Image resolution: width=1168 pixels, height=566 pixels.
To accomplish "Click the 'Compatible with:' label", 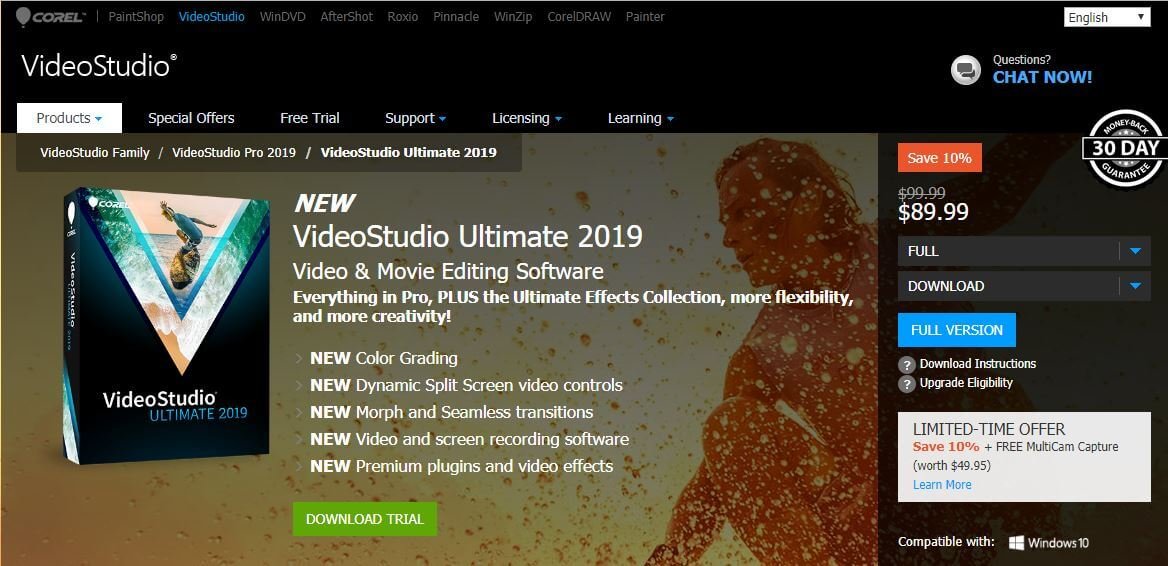I will click(x=946, y=541).
